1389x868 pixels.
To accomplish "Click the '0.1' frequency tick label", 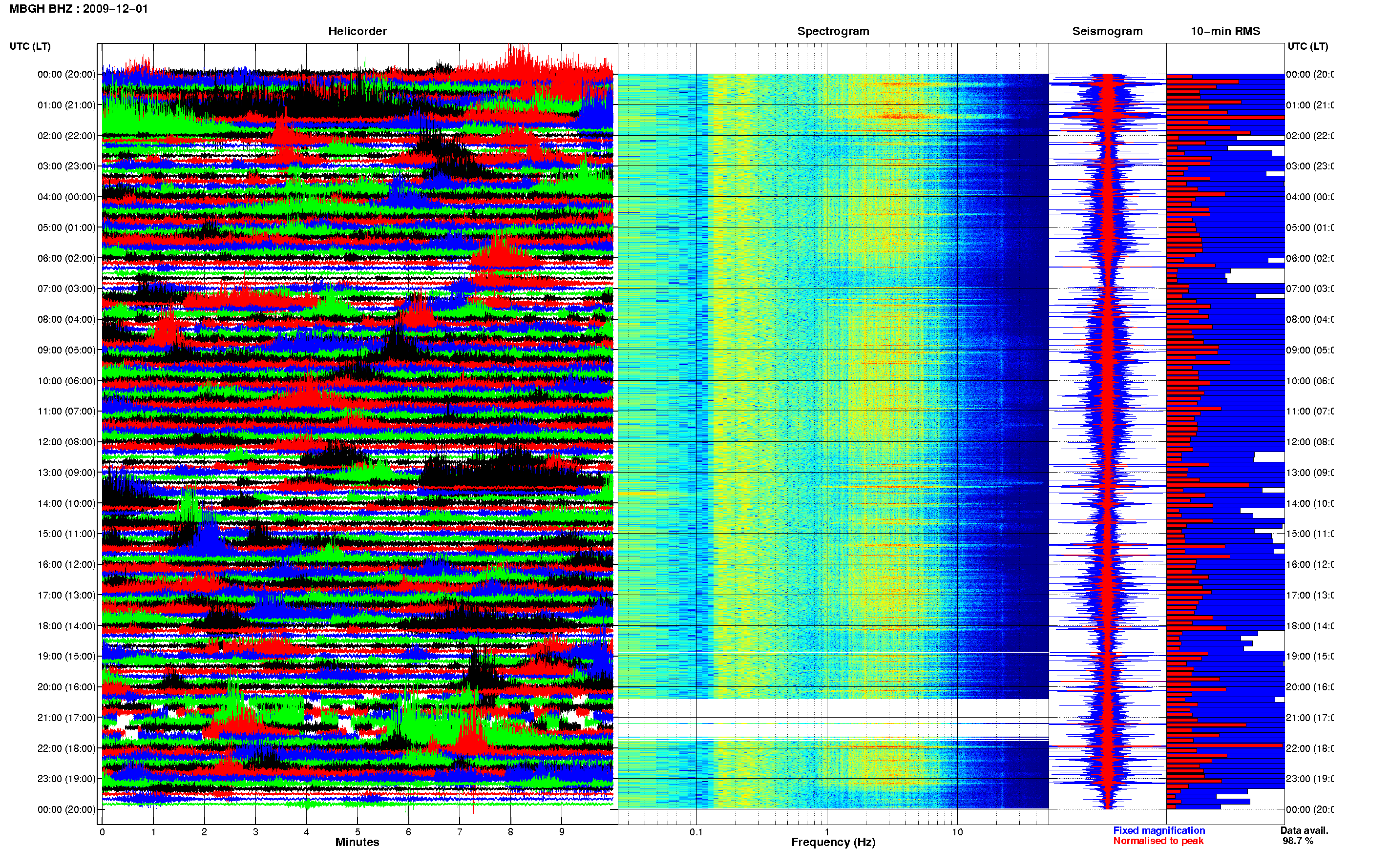I will [696, 832].
